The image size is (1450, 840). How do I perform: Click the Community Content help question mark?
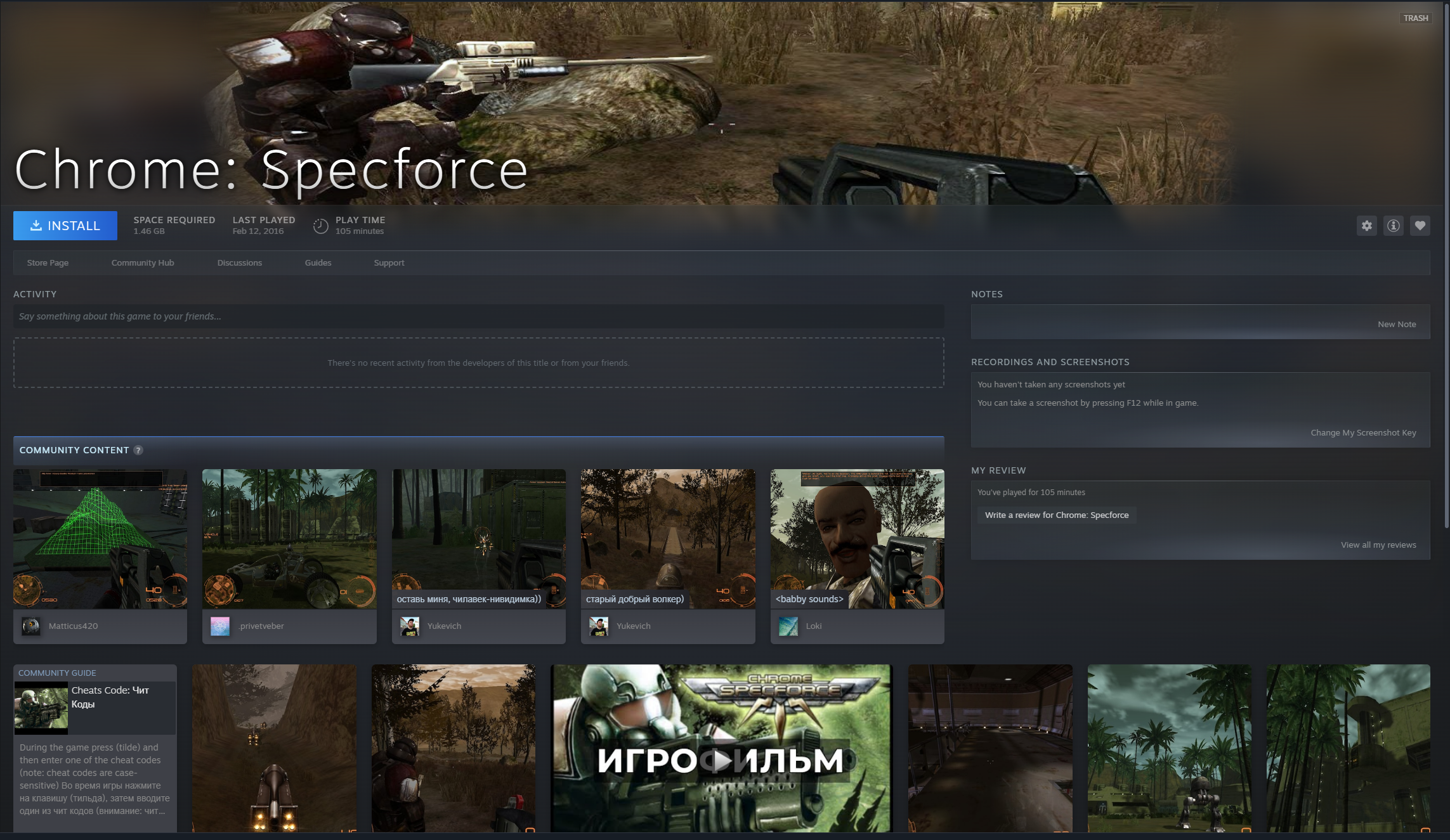tap(138, 450)
